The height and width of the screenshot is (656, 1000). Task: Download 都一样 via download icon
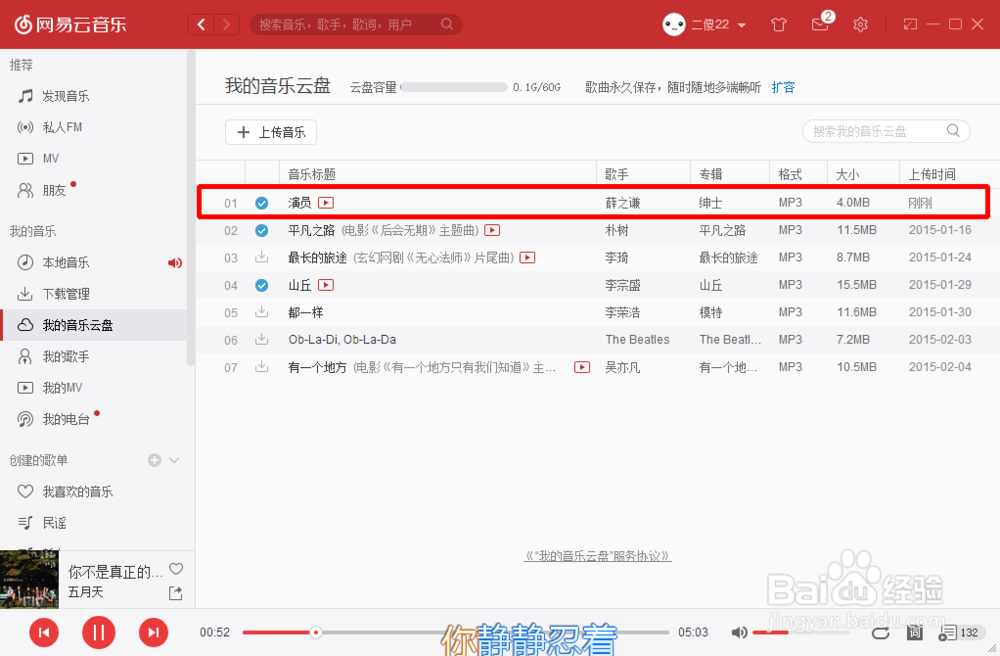click(x=261, y=312)
